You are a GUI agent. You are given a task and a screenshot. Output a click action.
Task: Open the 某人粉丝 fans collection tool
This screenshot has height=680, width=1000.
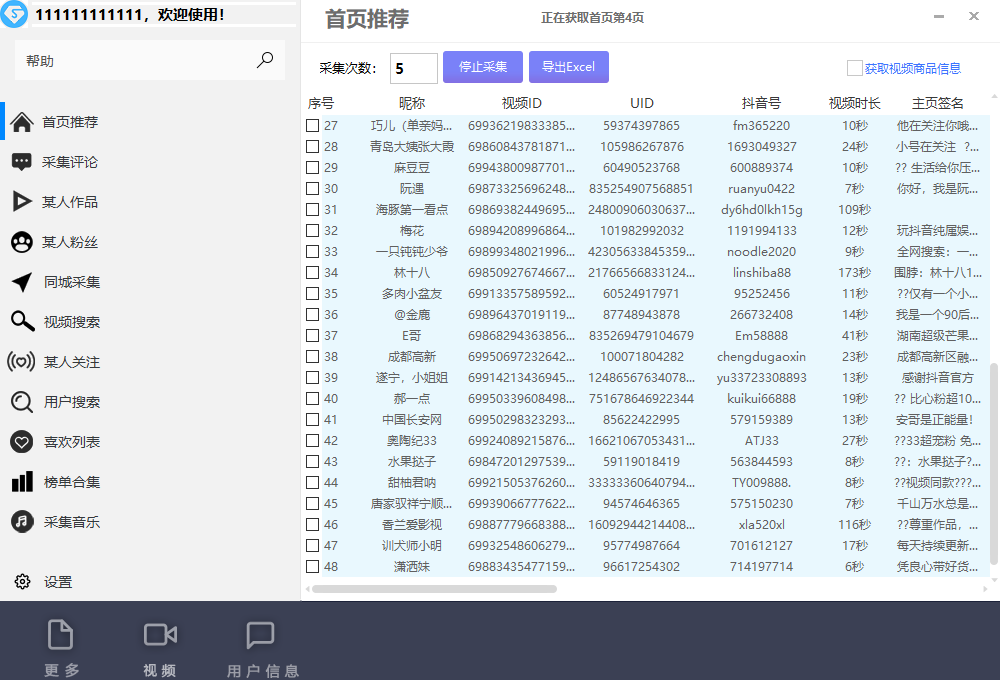tap(22, 241)
